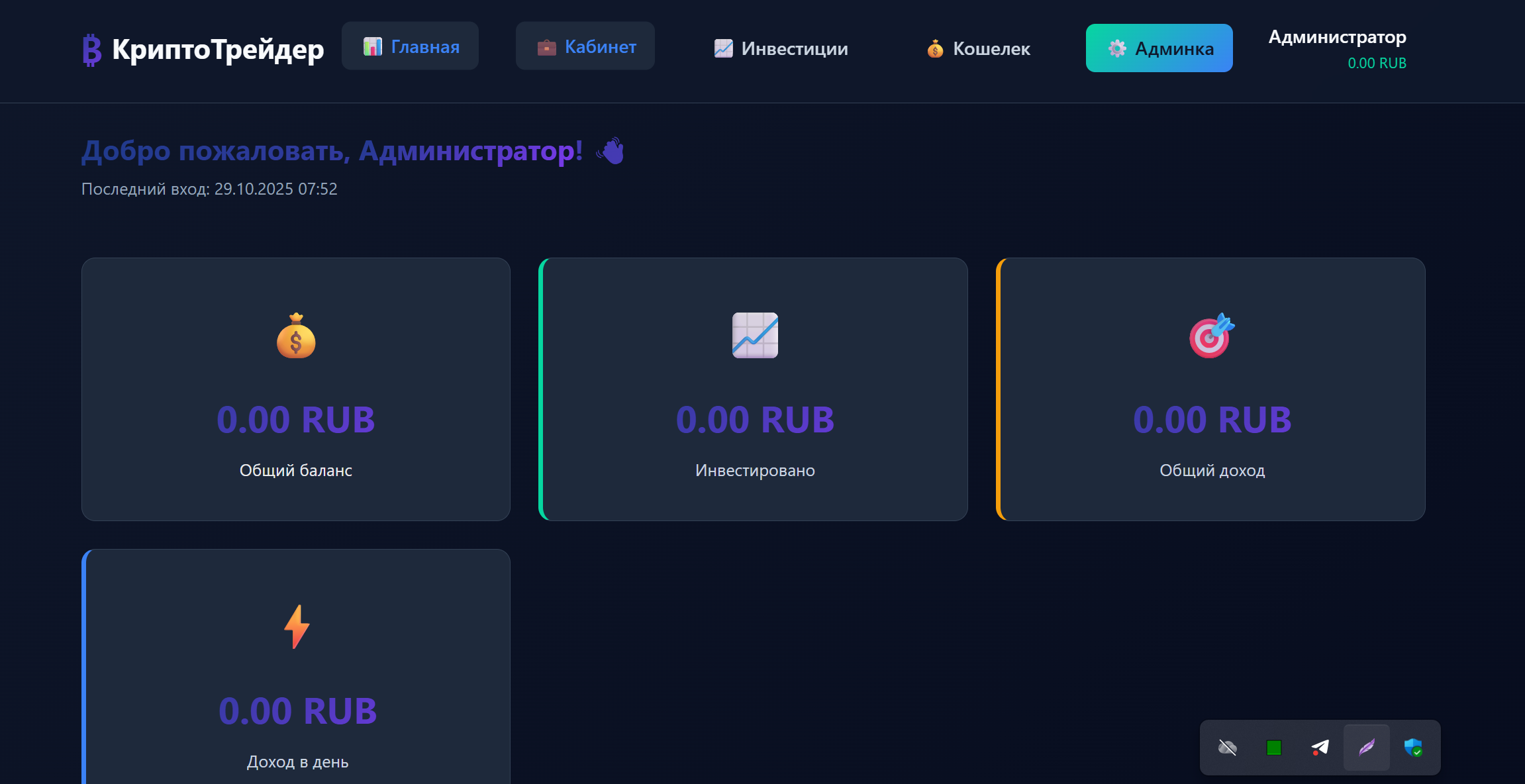Viewport: 1525px width, 784px height.
Task: Open the Кошелек menu item
Action: pyautogui.click(x=978, y=48)
